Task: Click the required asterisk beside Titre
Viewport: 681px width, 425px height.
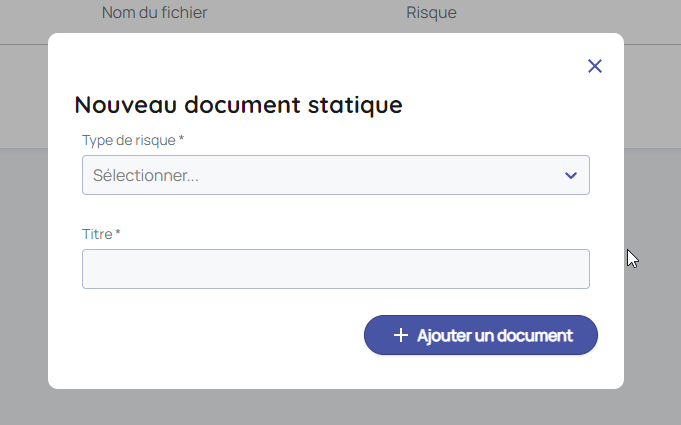Action: 118,233
